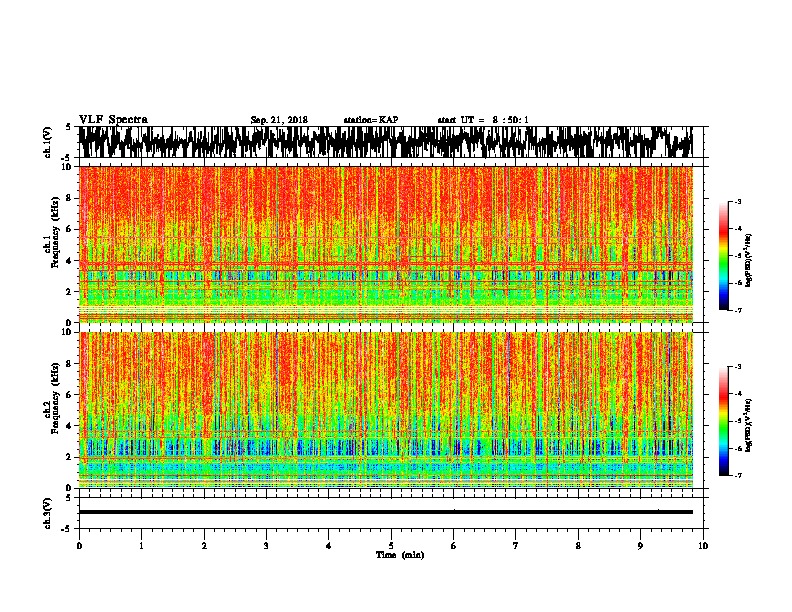The height and width of the screenshot is (612, 792).
Task: Click the time axis tick label "6"
Action: [454, 546]
